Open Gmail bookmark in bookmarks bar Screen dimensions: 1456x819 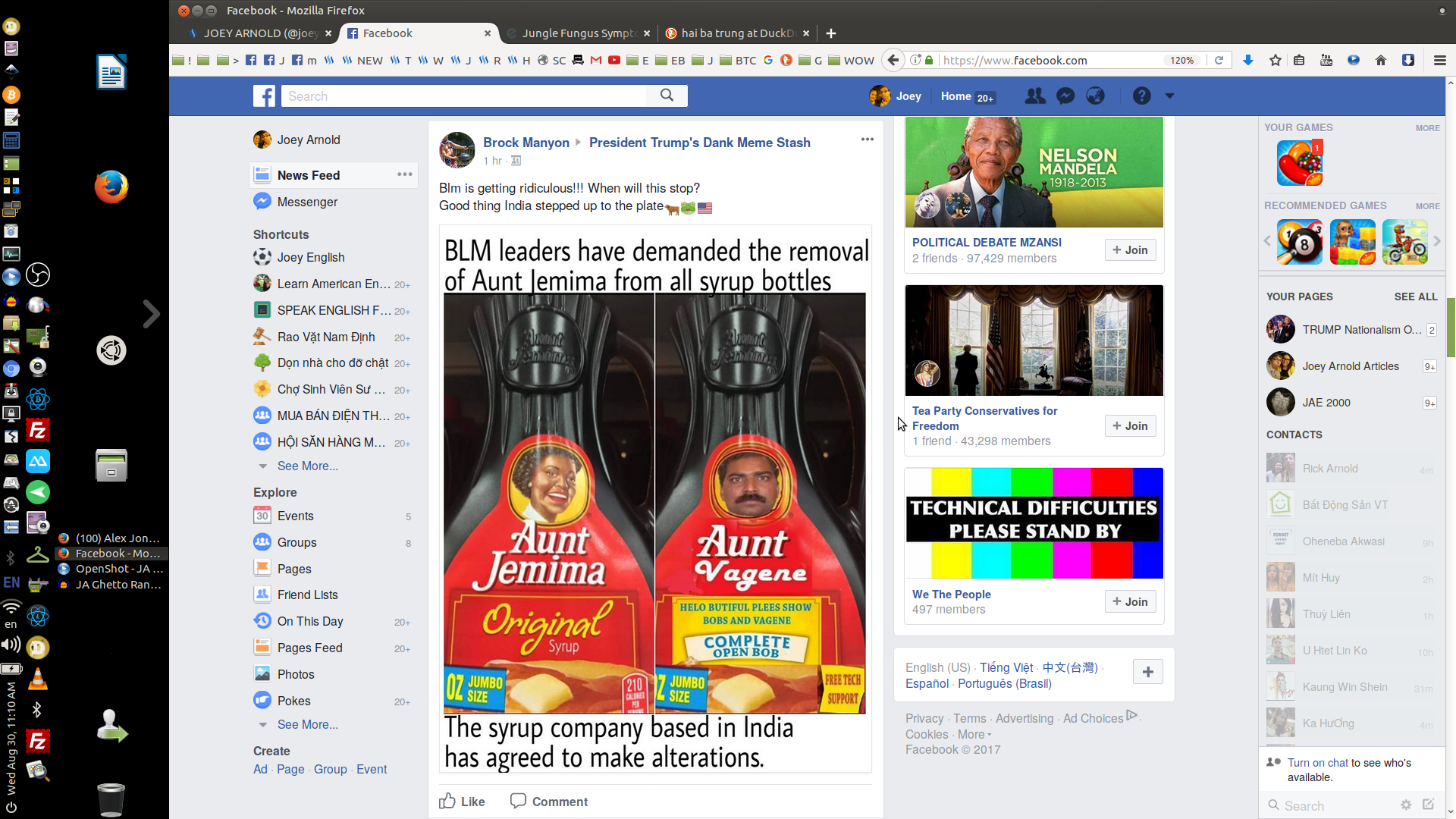[x=596, y=60]
